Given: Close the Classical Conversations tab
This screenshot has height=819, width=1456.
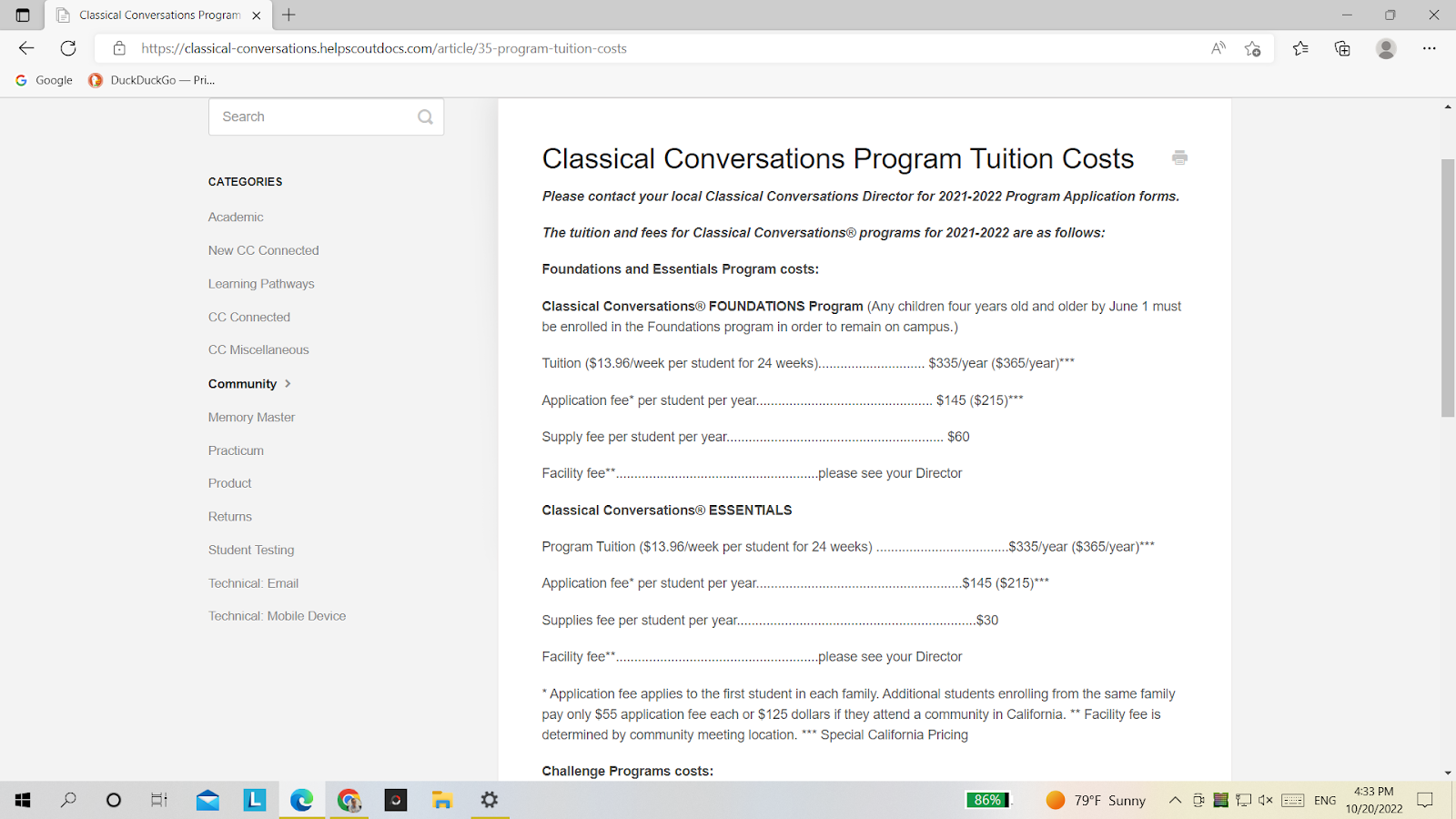Looking at the screenshot, I should tap(257, 15).
